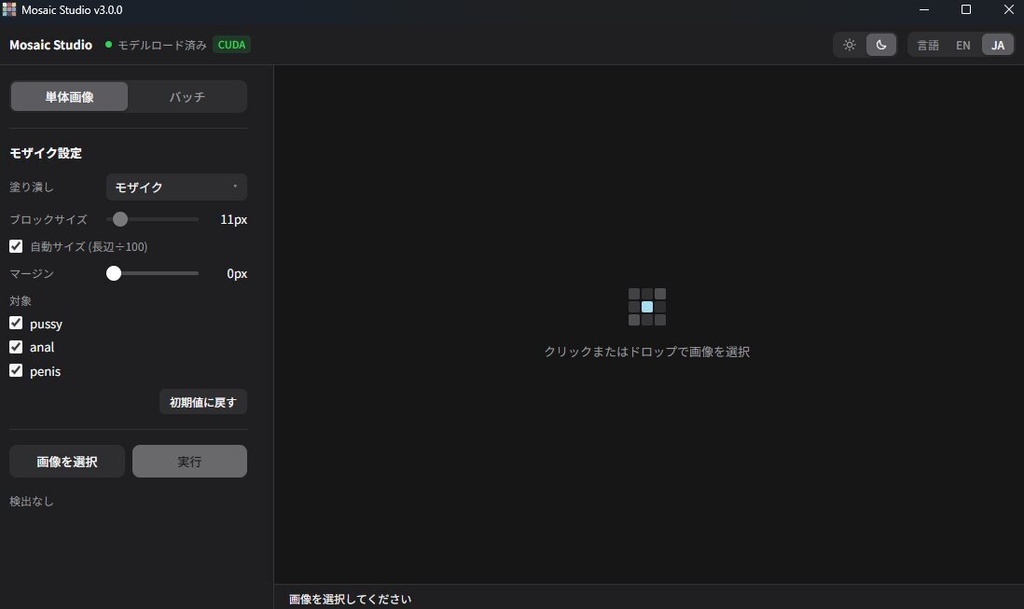Viewport: 1024px width, 609px height.
Task: Click the 検出なし status text
Action: (31, 501)
